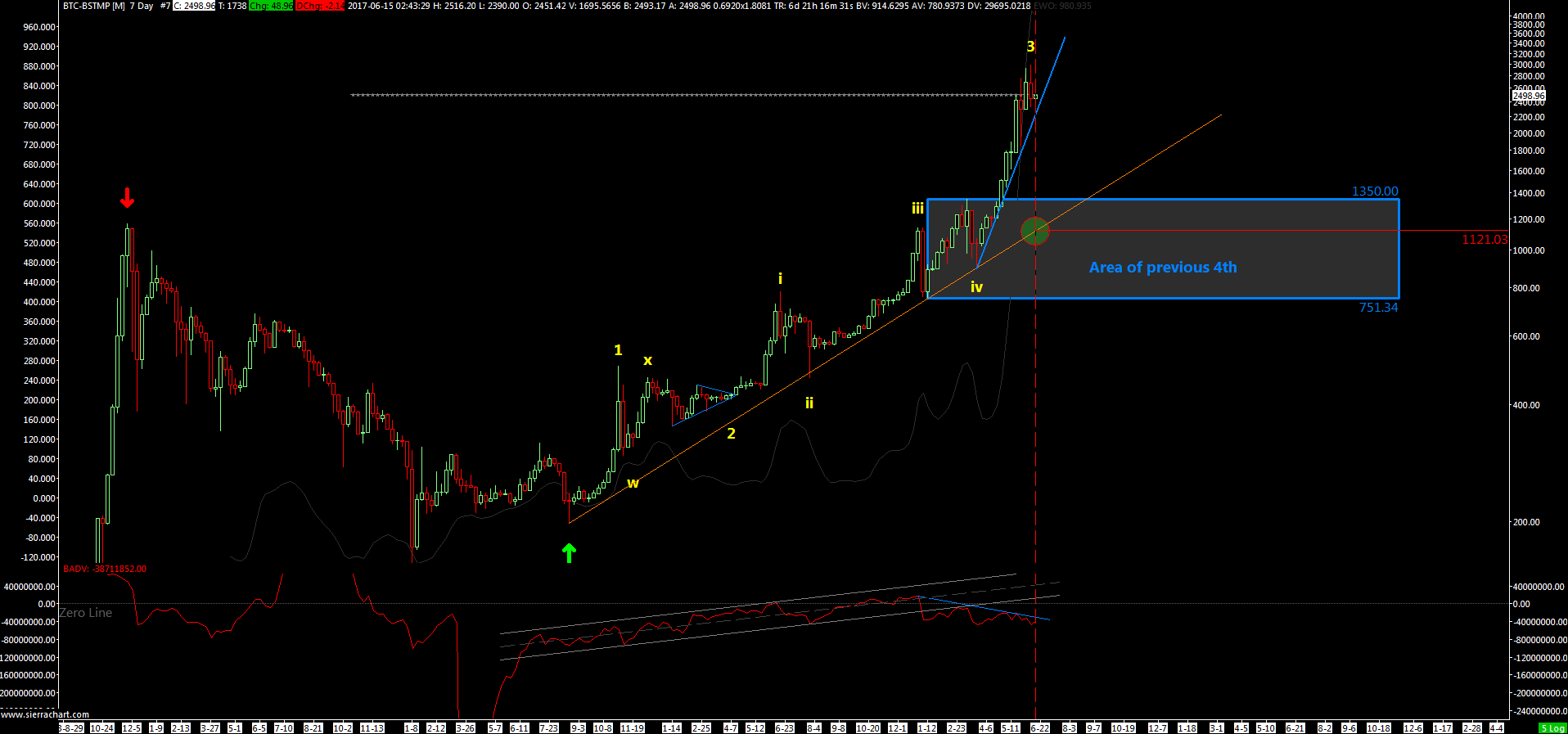Click the faded 'EWO: 980.935' header label
Viewport: 1568px width, 734px height.
click(x=1062, y=6)
